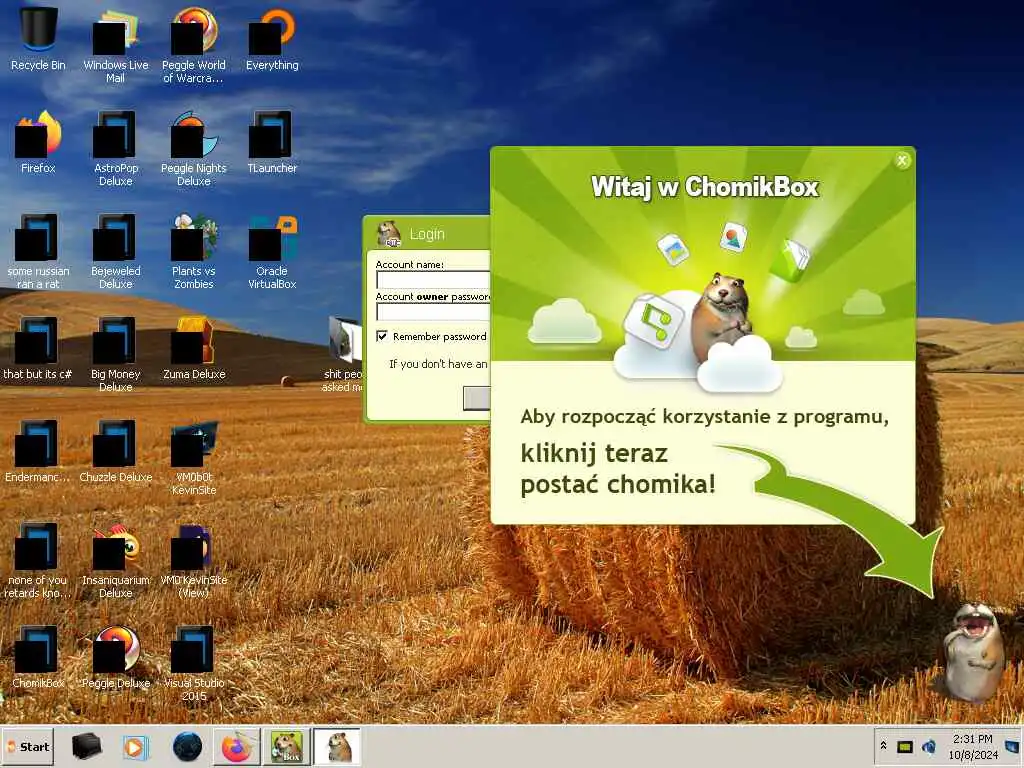Screen dimensions: 1024x768
Task: Launch Windows Live Mail from desktop
Action: coord(116,44)
